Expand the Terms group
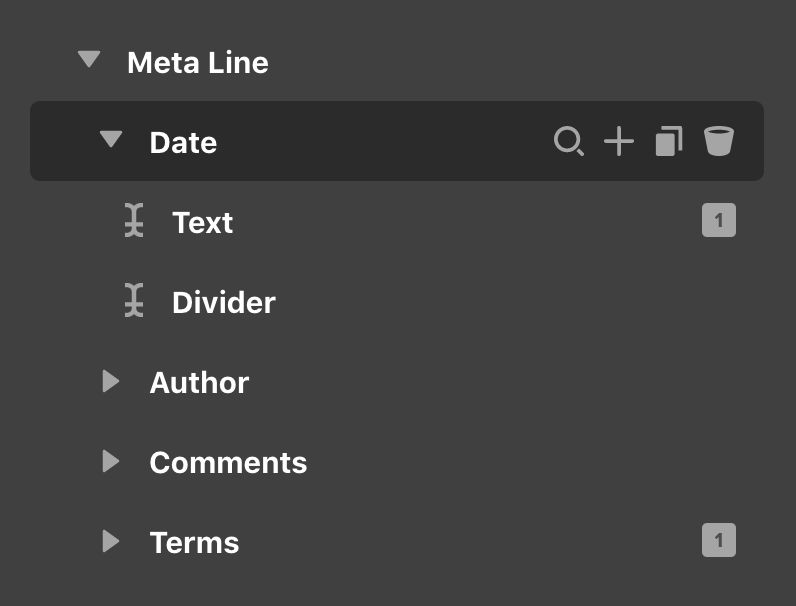796x606 pixels. coord(110,541)
